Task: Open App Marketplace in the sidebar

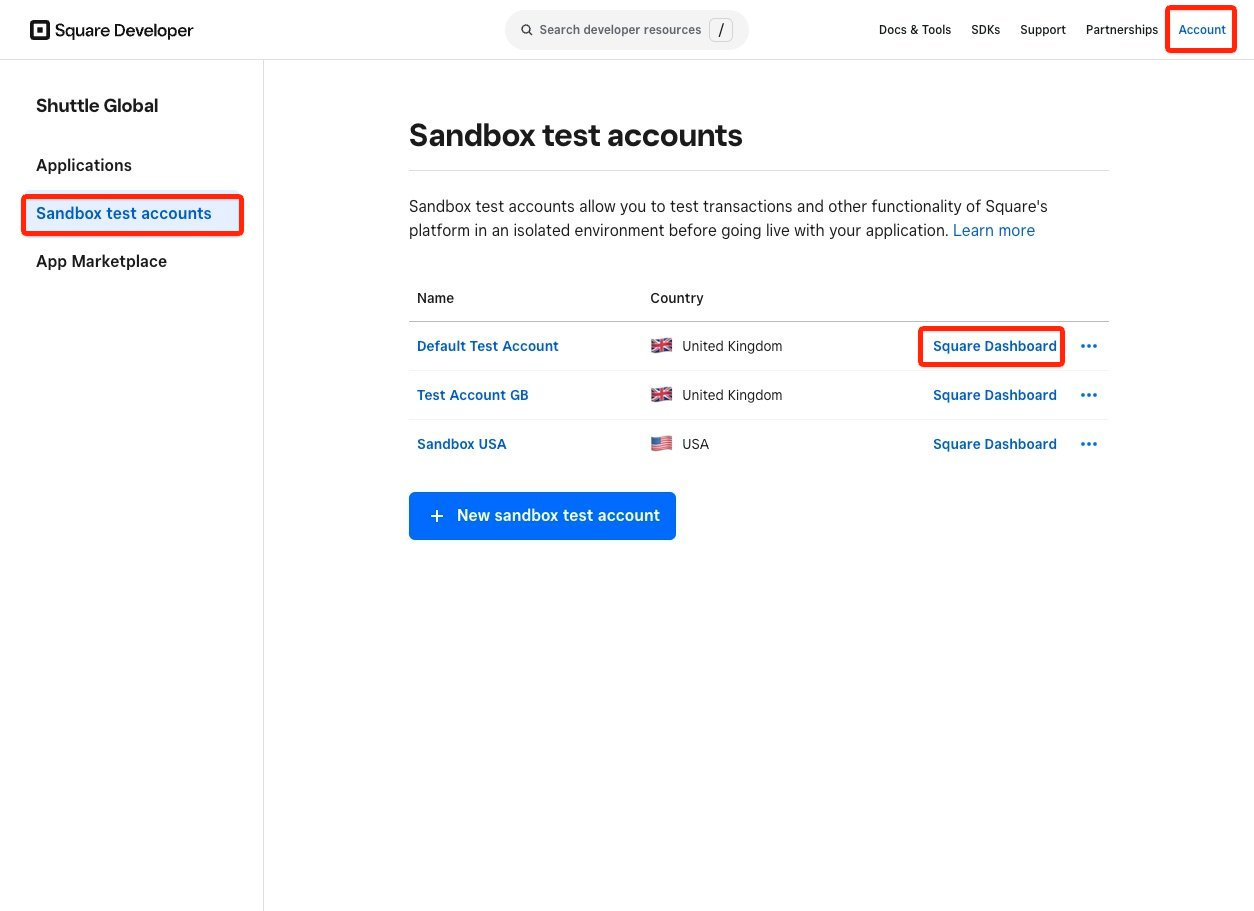Action: tap(101, 261)
